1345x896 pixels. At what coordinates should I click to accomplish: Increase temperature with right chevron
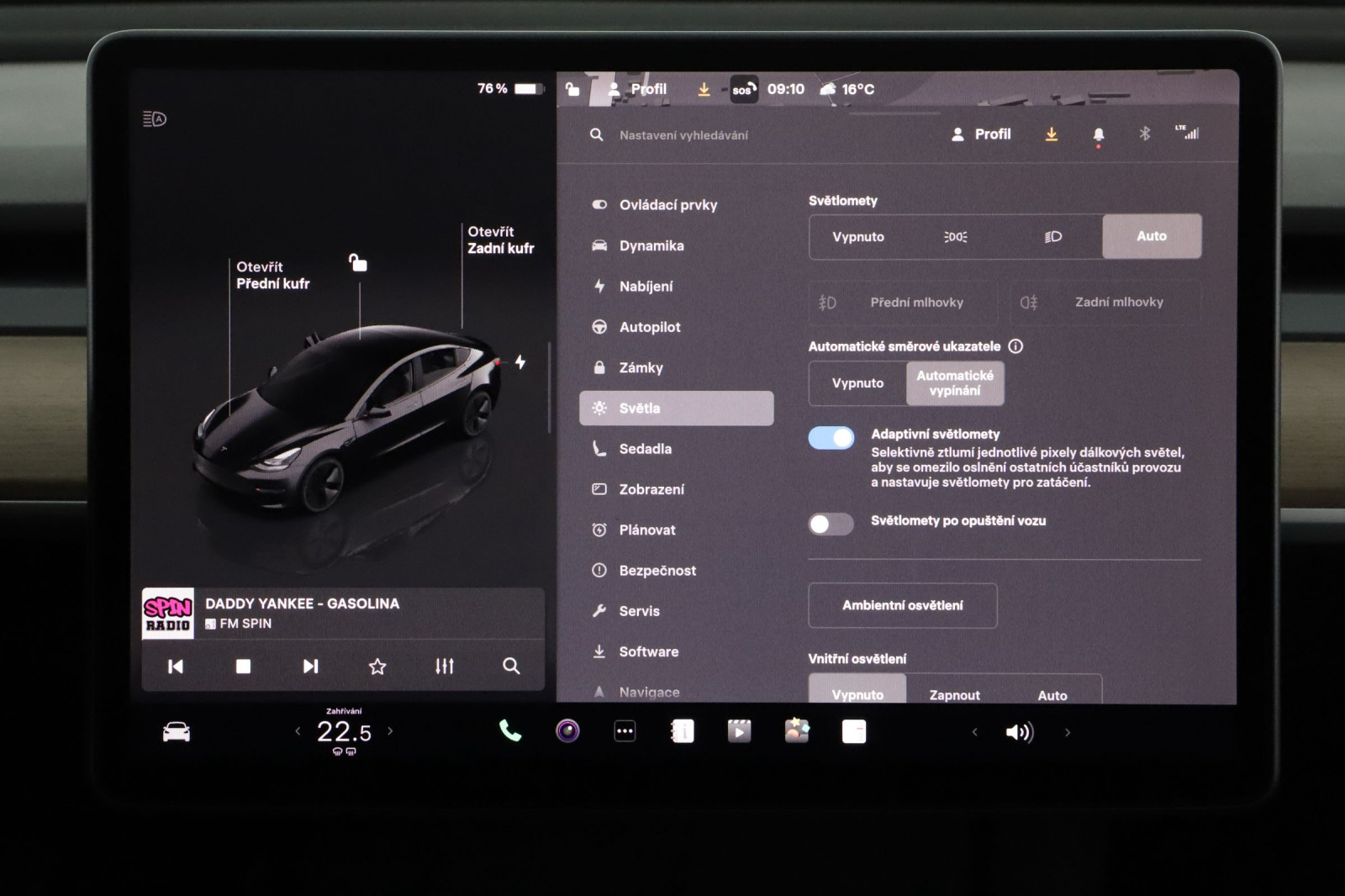pos(390,731)
